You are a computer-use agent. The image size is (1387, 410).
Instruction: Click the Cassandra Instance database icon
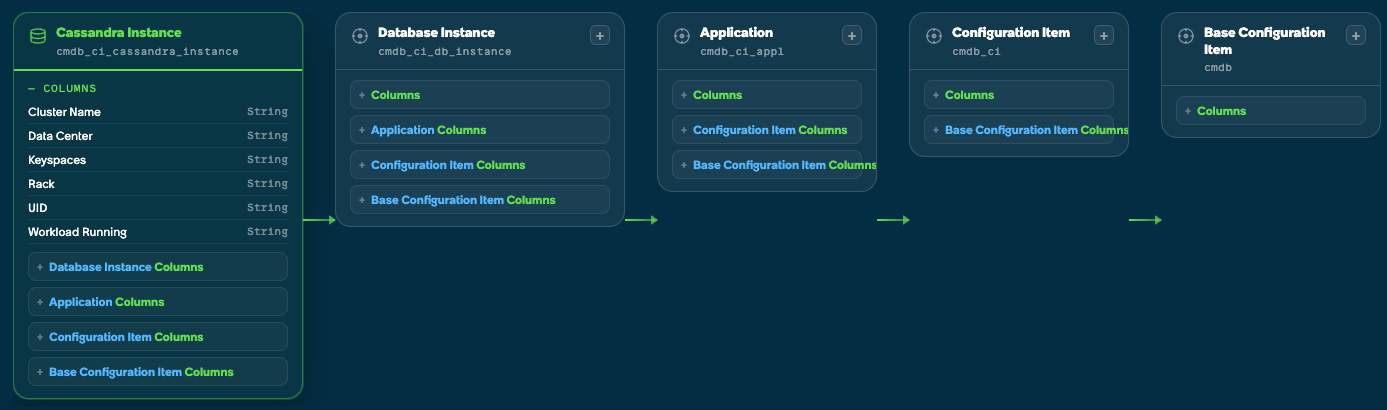38,36
